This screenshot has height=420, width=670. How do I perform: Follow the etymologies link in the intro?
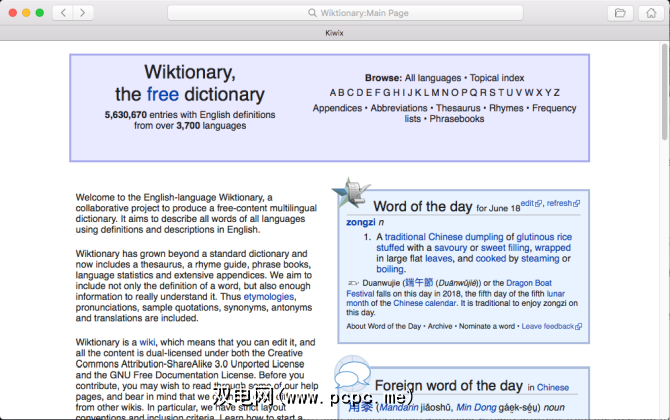pos(268,297)
